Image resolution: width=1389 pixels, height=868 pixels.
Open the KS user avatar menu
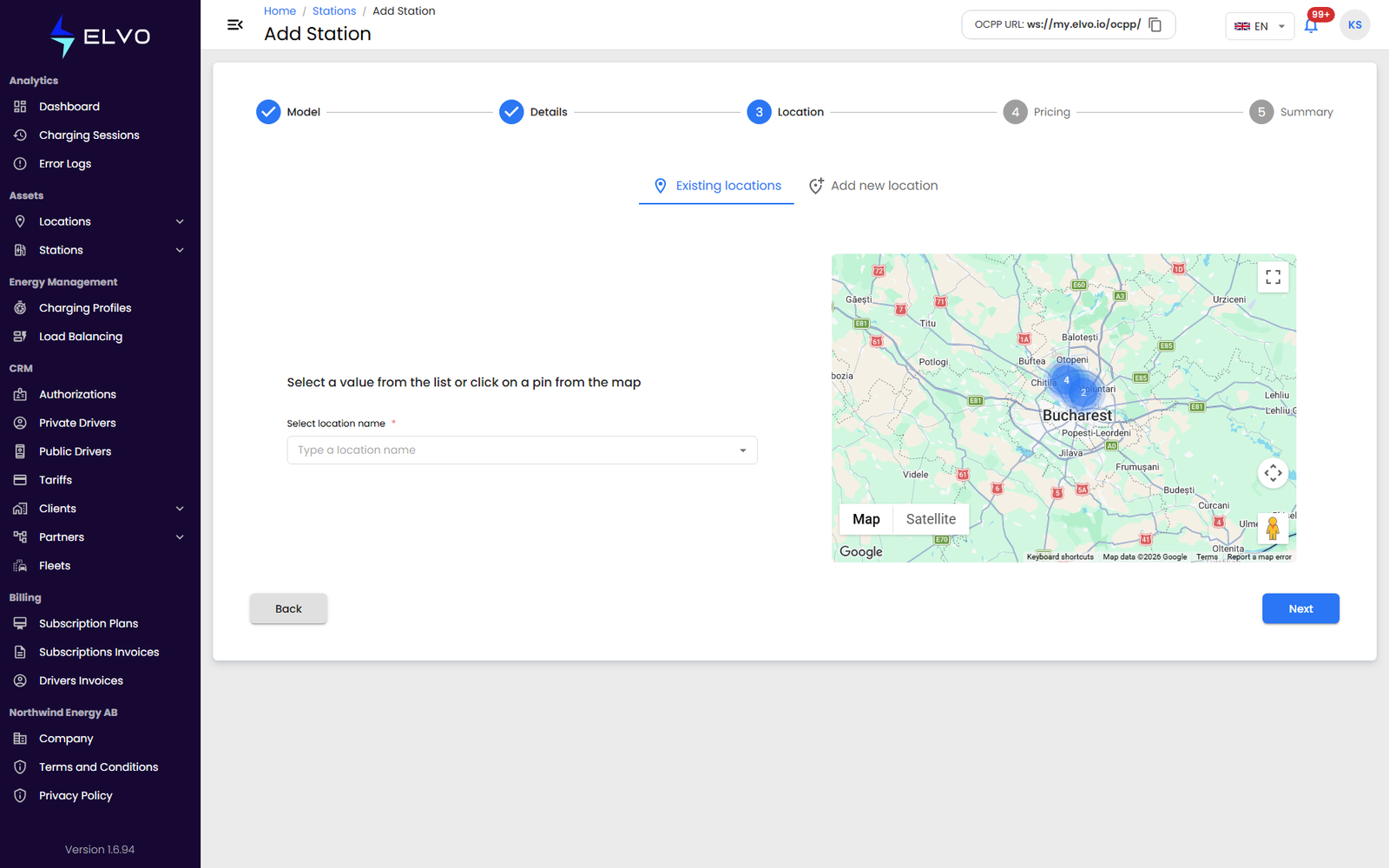(x=1354, y=25)
